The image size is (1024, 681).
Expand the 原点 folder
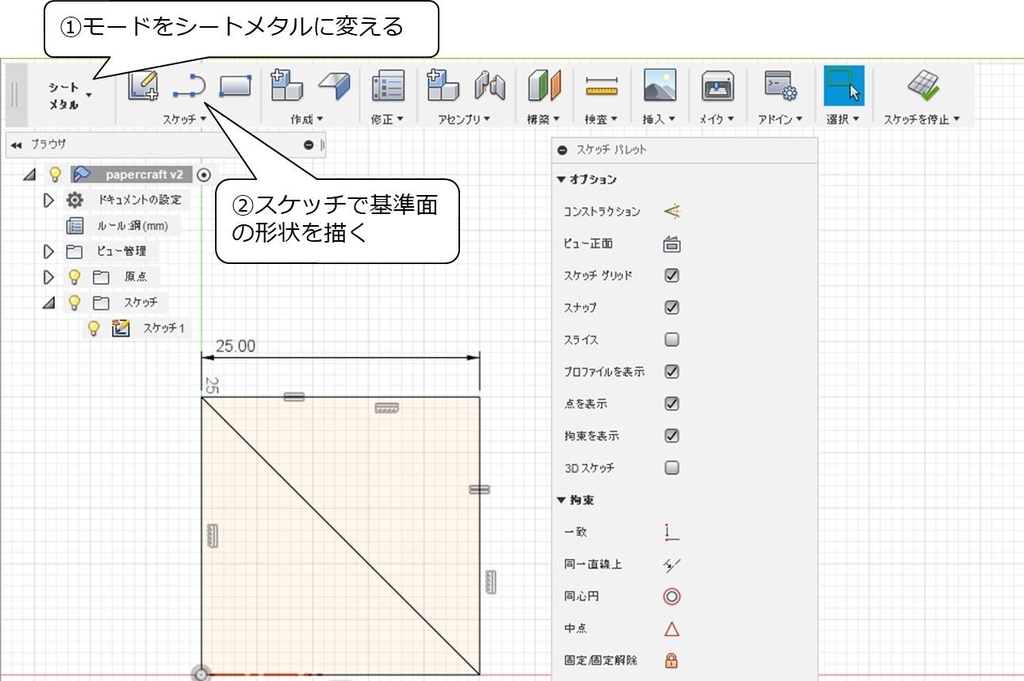click(48, 277)
